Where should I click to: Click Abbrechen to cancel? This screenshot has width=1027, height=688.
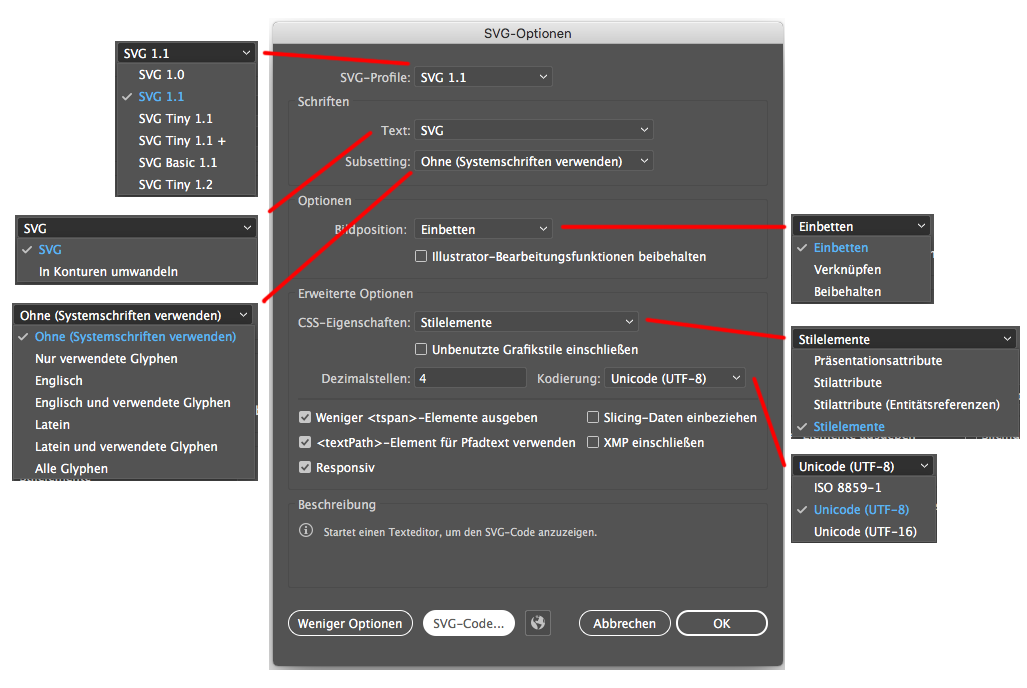click(625, 623)
